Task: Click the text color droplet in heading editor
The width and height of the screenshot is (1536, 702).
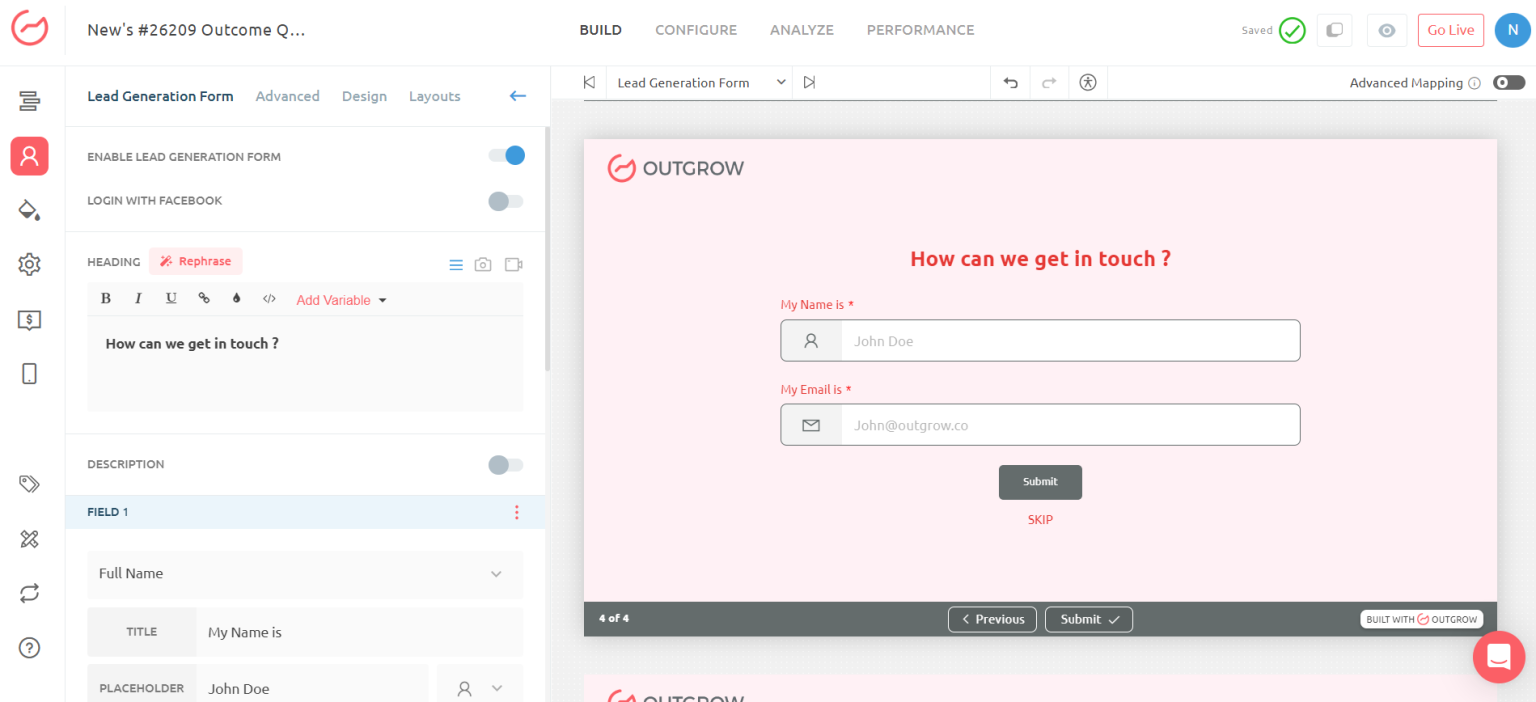Action: click(237, 299)
